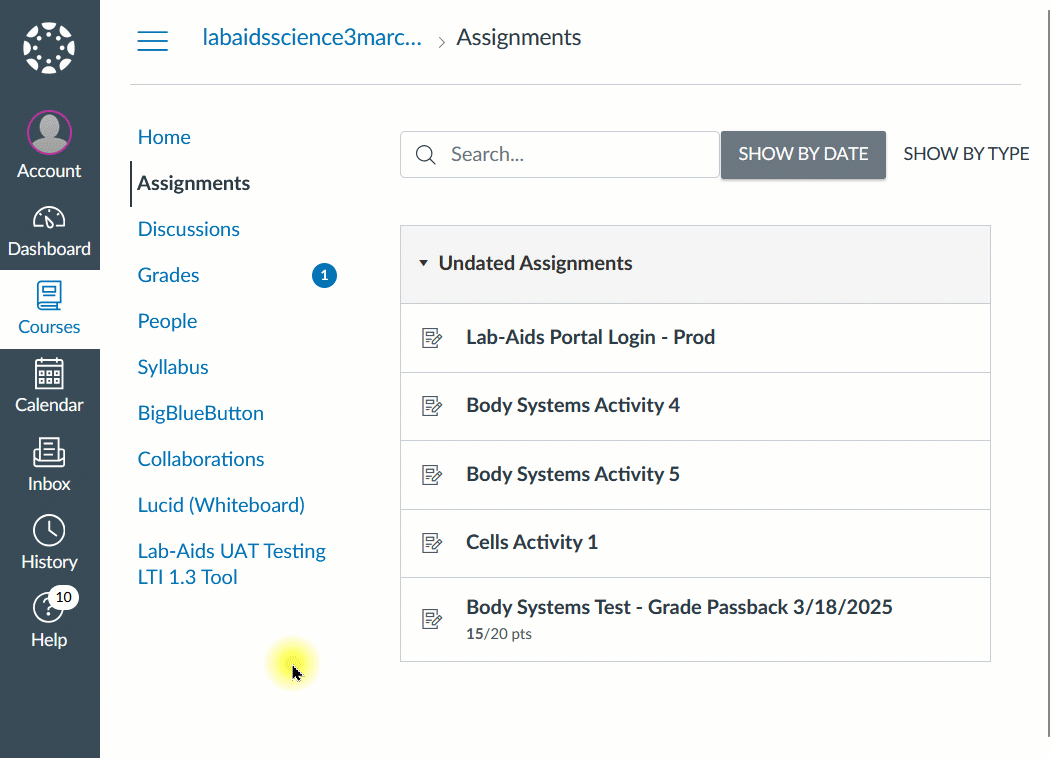Toggle the hamburger course navigation menu
The height and width of the screenshot is (758, 1051).
[x=152, y=40]
